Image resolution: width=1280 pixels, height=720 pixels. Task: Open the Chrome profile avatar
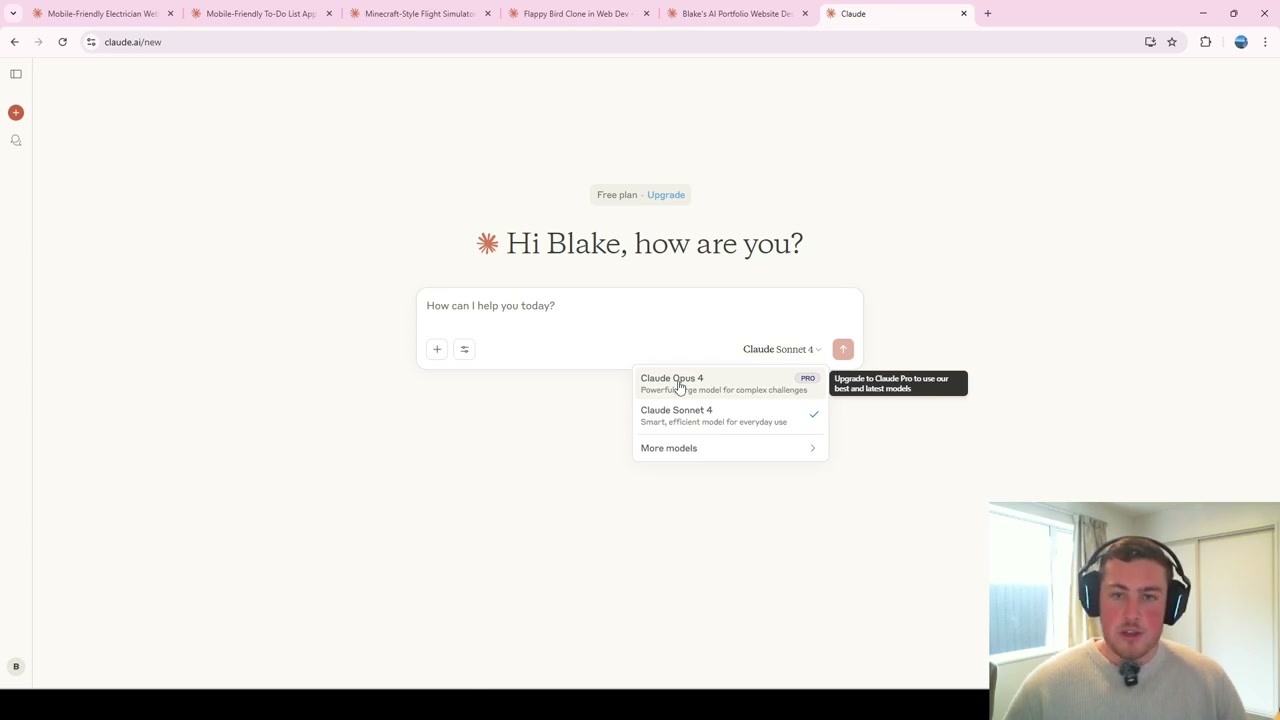(1241, 42)
